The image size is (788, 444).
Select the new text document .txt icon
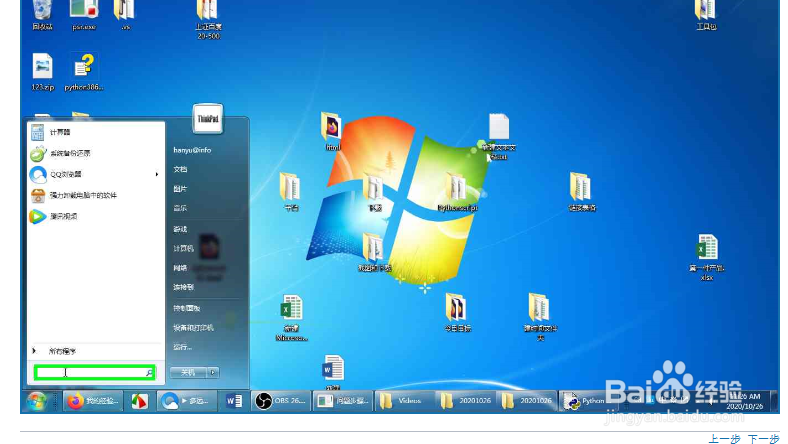(499, 136)
